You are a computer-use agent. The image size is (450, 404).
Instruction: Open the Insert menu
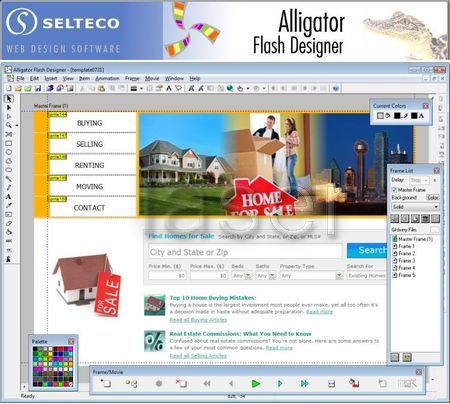pos(51,79)
